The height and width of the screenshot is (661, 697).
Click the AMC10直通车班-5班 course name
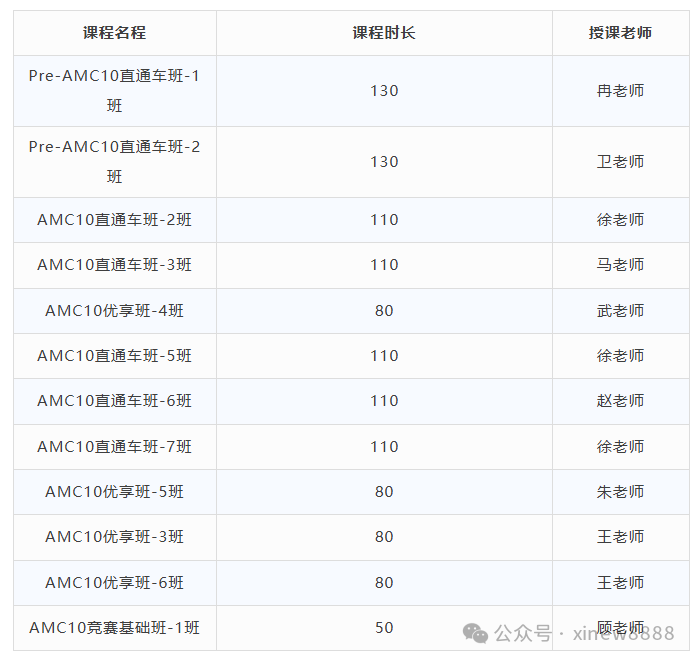[114, 356]
